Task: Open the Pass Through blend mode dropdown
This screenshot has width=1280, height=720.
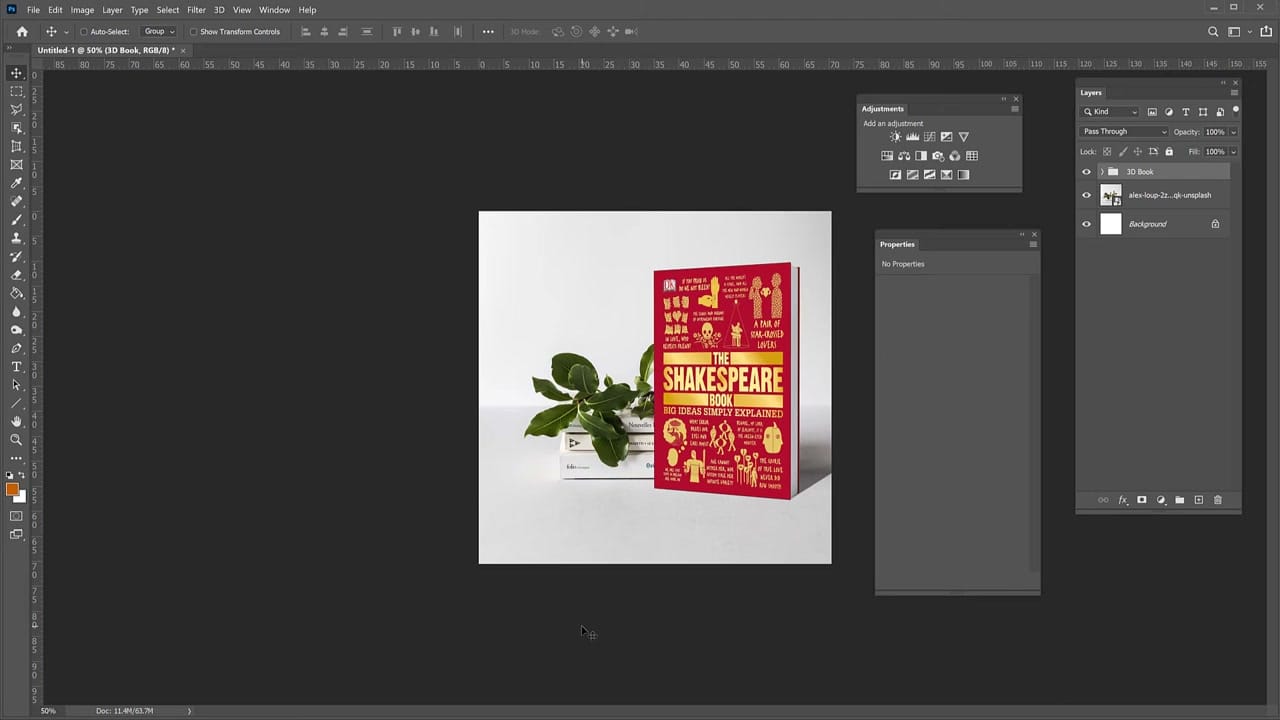Action: coord(1122,131)
